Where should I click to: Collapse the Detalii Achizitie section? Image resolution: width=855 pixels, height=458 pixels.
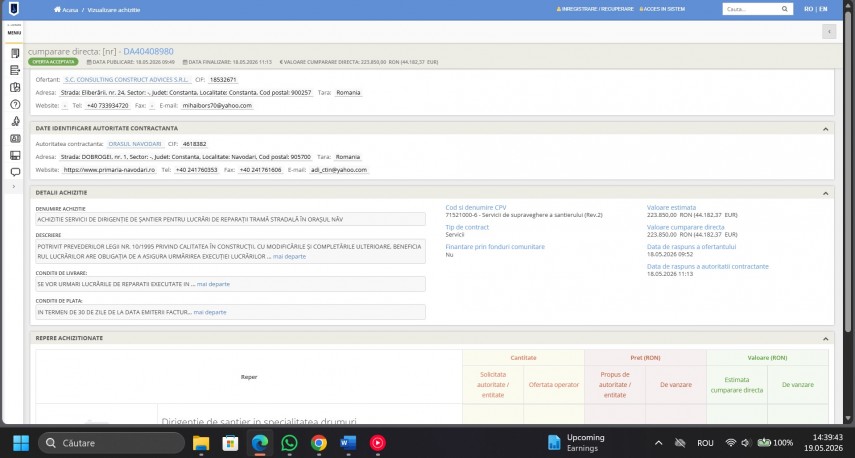tap(825, 193)
